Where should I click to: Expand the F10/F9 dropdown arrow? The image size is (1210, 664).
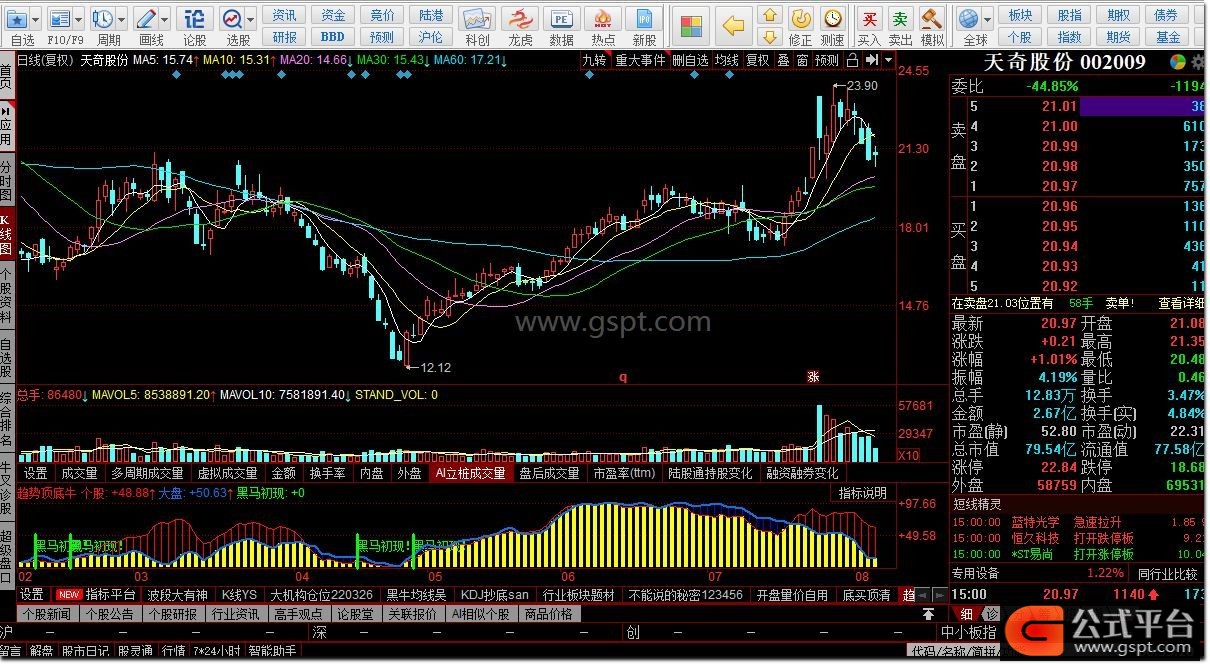[78, 19]
